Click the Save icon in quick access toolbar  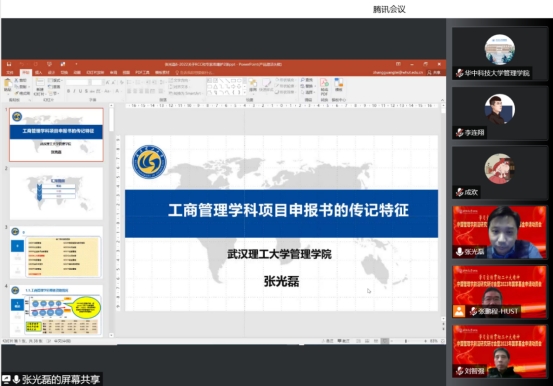[9, 64]
